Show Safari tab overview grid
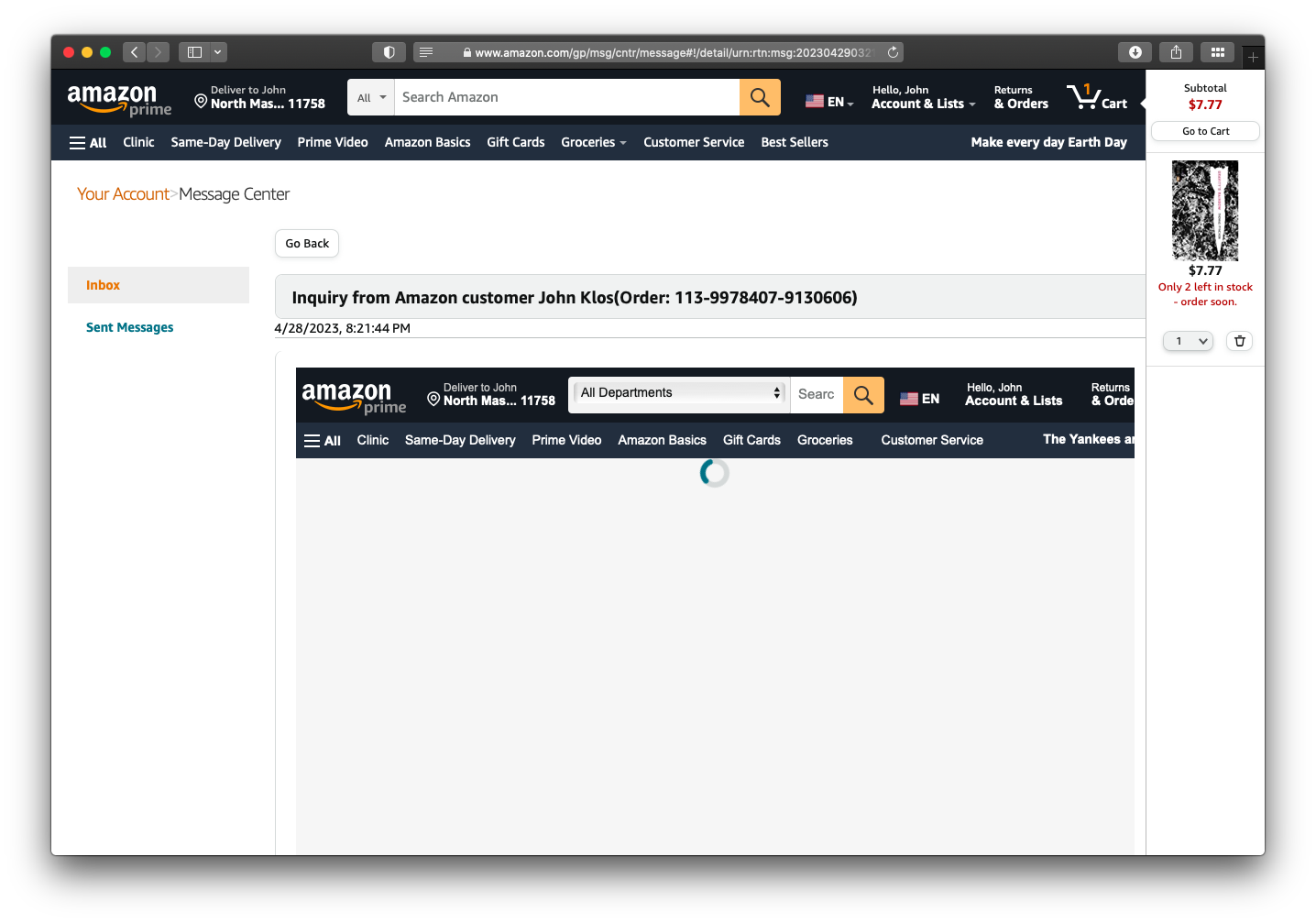Screen dimensions: 1316x923 tap(1217, 52)
